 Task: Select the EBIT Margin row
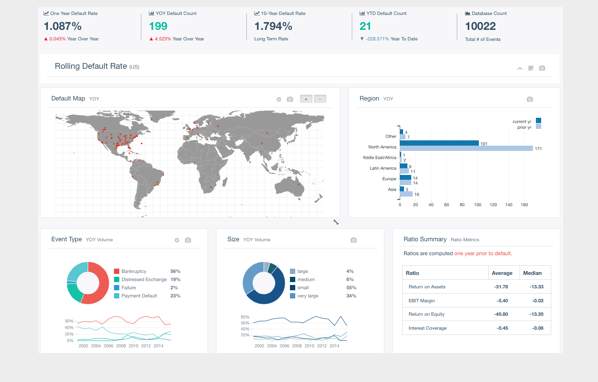pos(476,301)
